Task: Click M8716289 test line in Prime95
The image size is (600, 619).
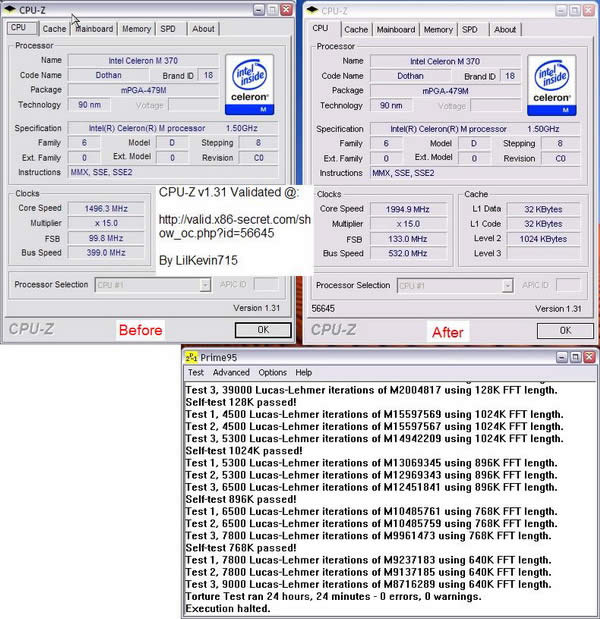Action: tap(368, 584)
